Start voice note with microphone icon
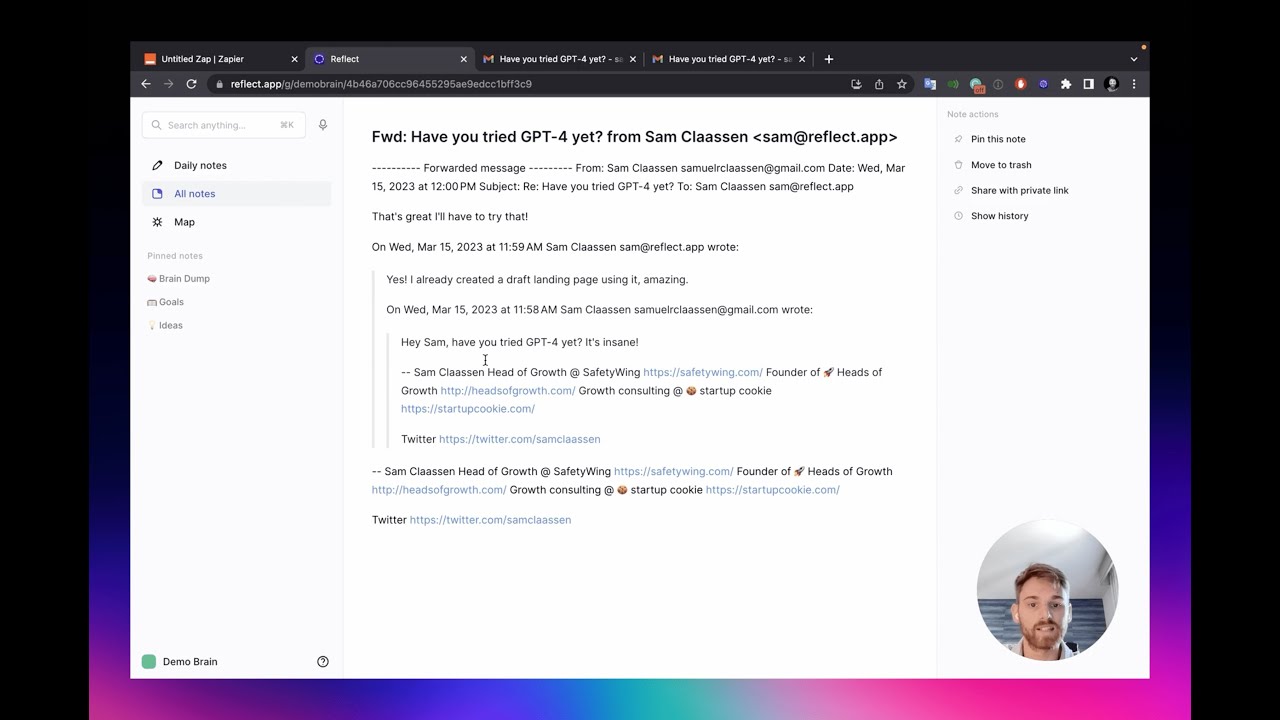 (322, 125)
